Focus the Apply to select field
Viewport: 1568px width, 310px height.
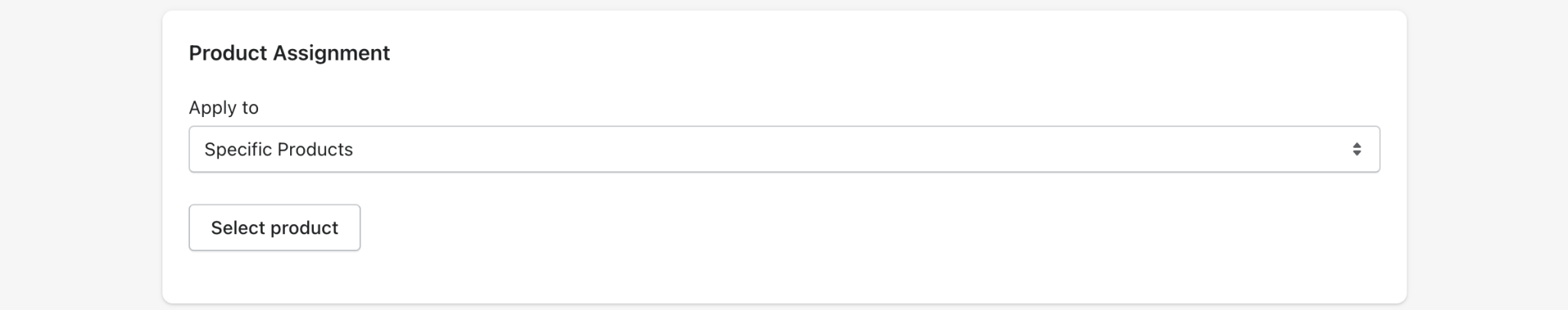(783, 149)
